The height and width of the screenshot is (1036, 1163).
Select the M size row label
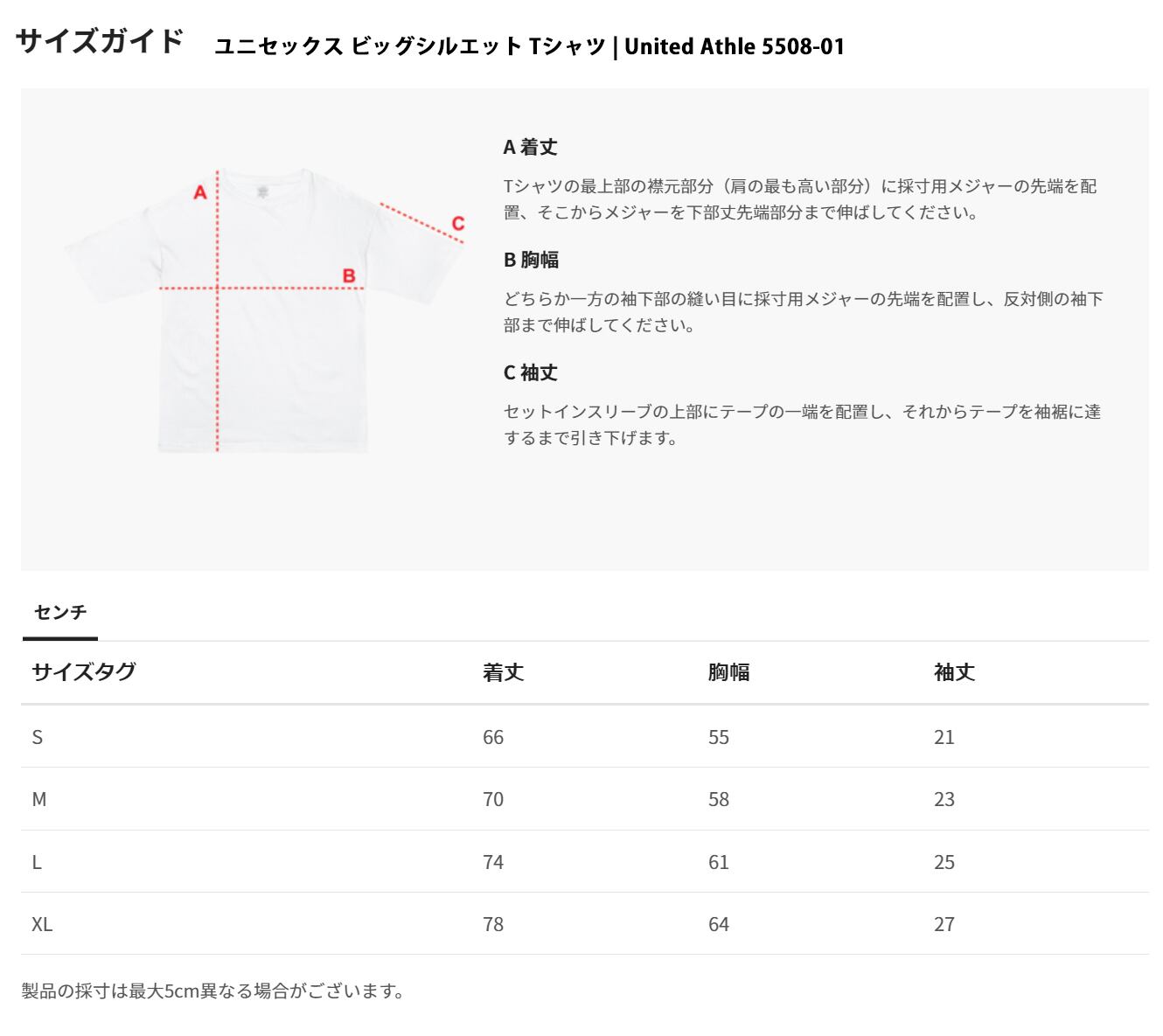pos(38,799)
